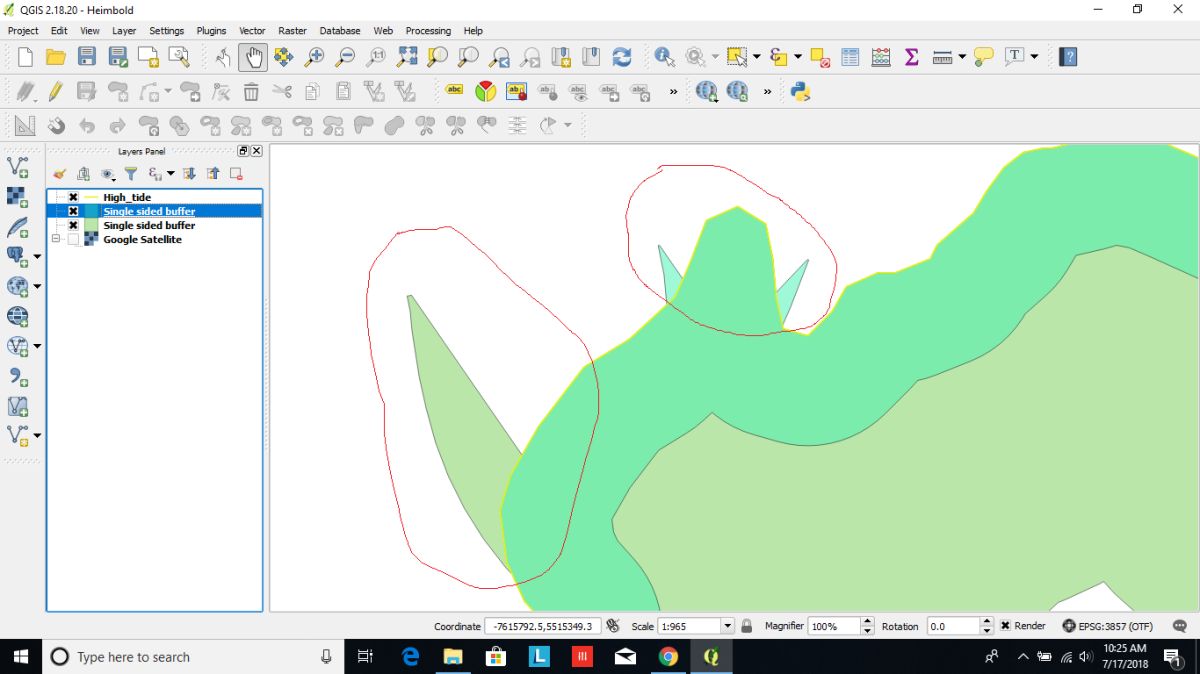Open the Processing menu
The height and width of the screenshot is (674, 1200).
coord(428,31)
